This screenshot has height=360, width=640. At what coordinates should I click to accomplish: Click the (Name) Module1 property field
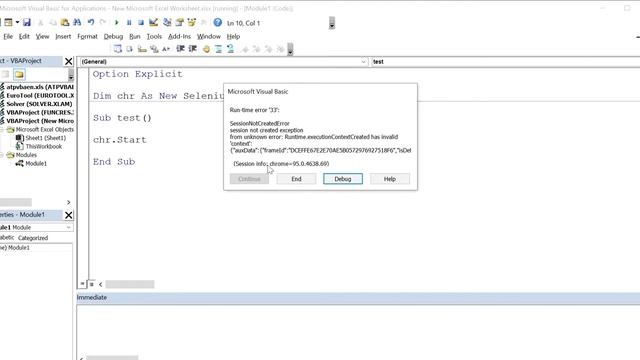pyautogui.click(x=36, y=248)
